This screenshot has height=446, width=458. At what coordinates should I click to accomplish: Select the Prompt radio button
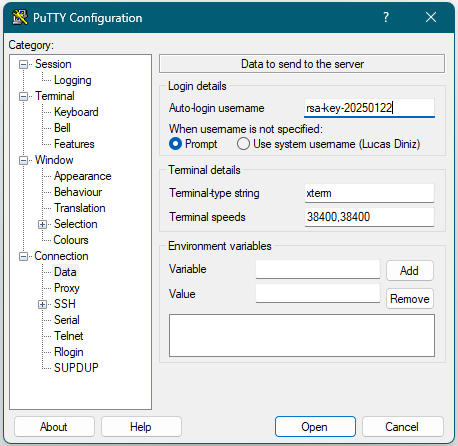(x=175, y=144)
